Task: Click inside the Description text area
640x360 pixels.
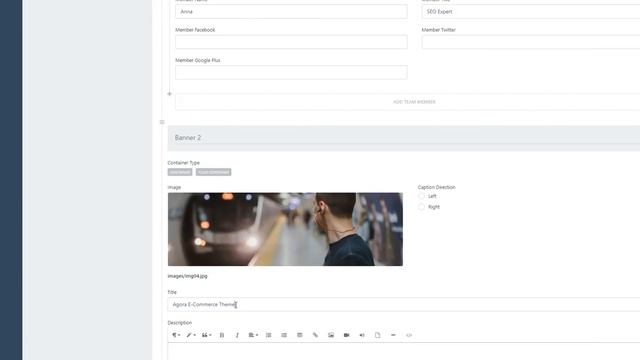Action: (x=404, y=352)
